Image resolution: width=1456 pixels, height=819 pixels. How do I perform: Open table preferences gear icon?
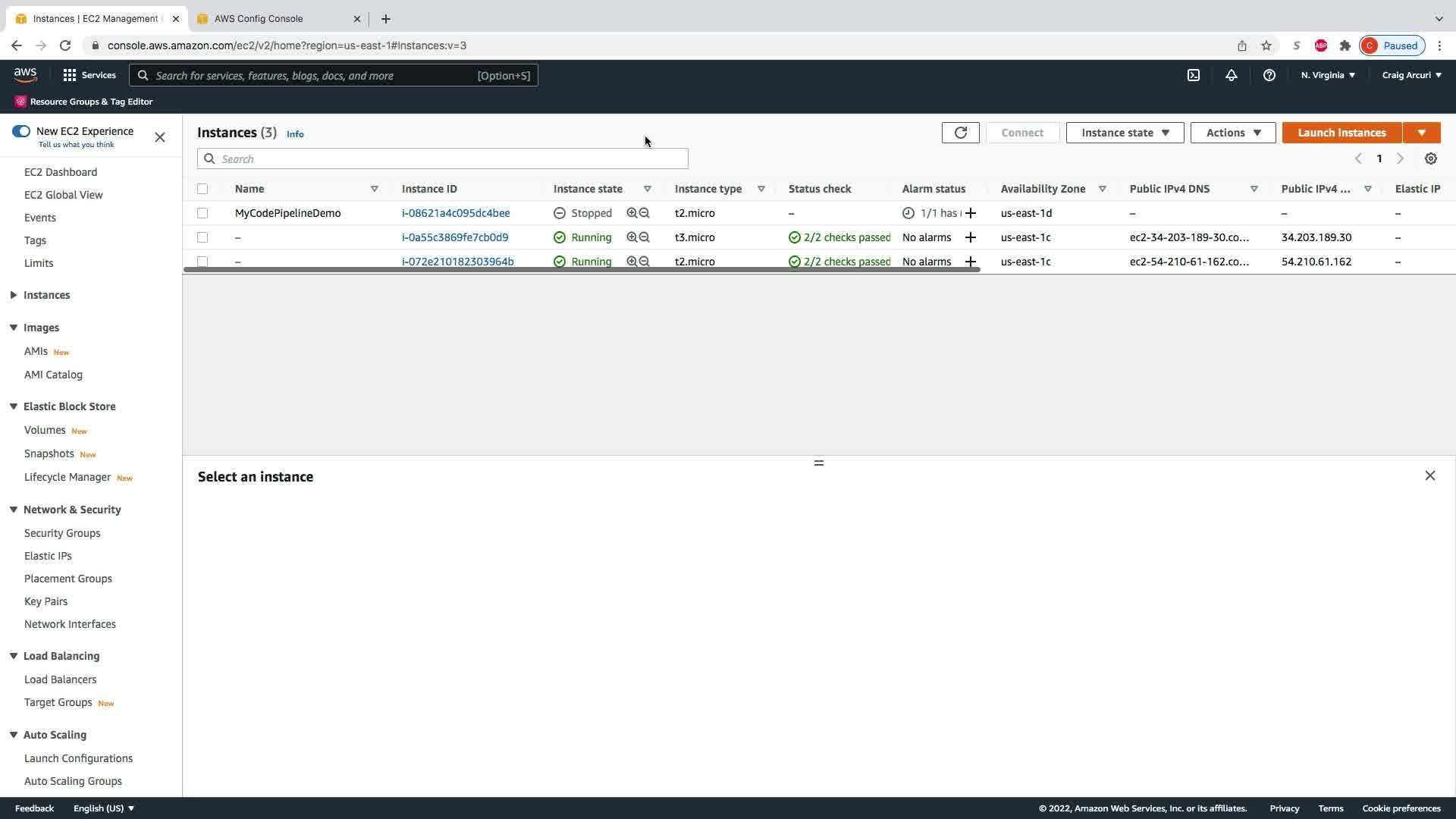[x=1430, y=158]
